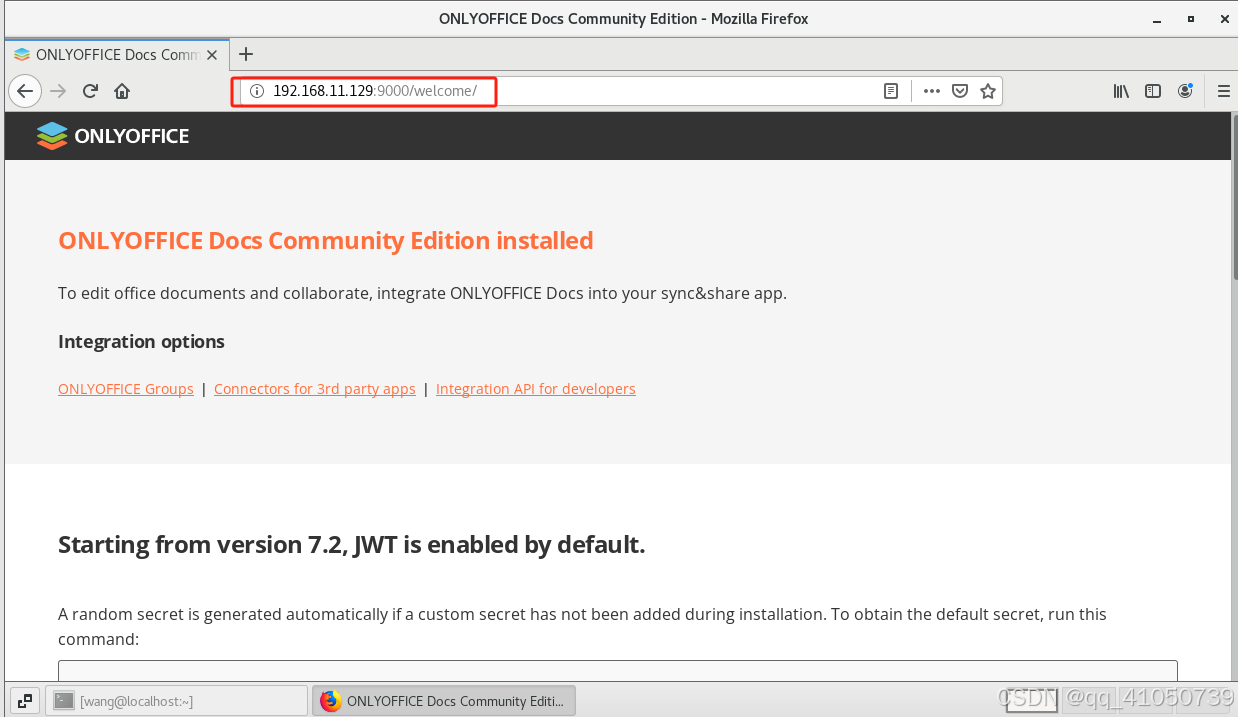Bookmark this page with star icon
Image resolution: width=1238 pixels, height=717 pixels.
pyautogui.click(x=988, y=91)
